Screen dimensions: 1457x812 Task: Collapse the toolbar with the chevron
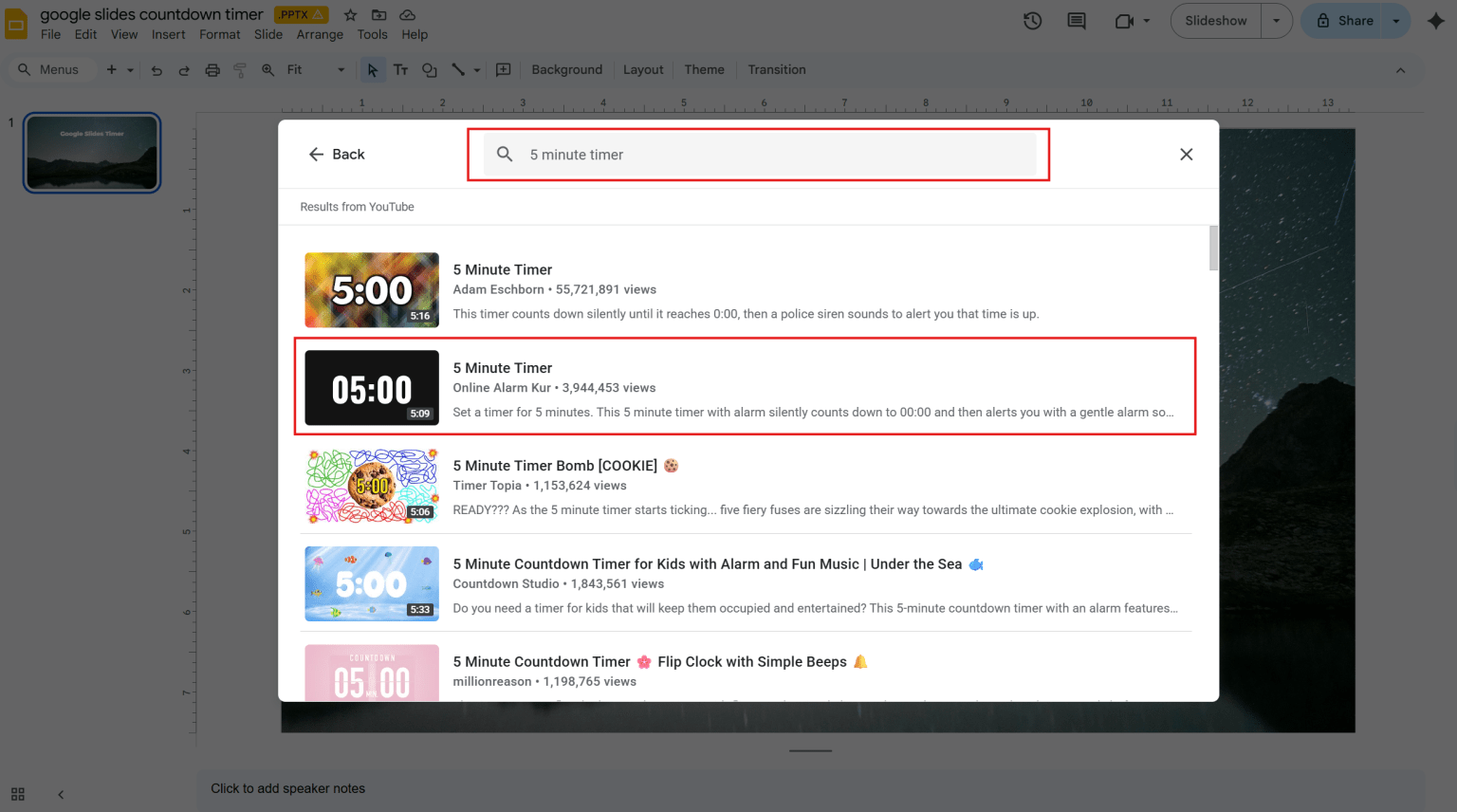coord(1401,69)
